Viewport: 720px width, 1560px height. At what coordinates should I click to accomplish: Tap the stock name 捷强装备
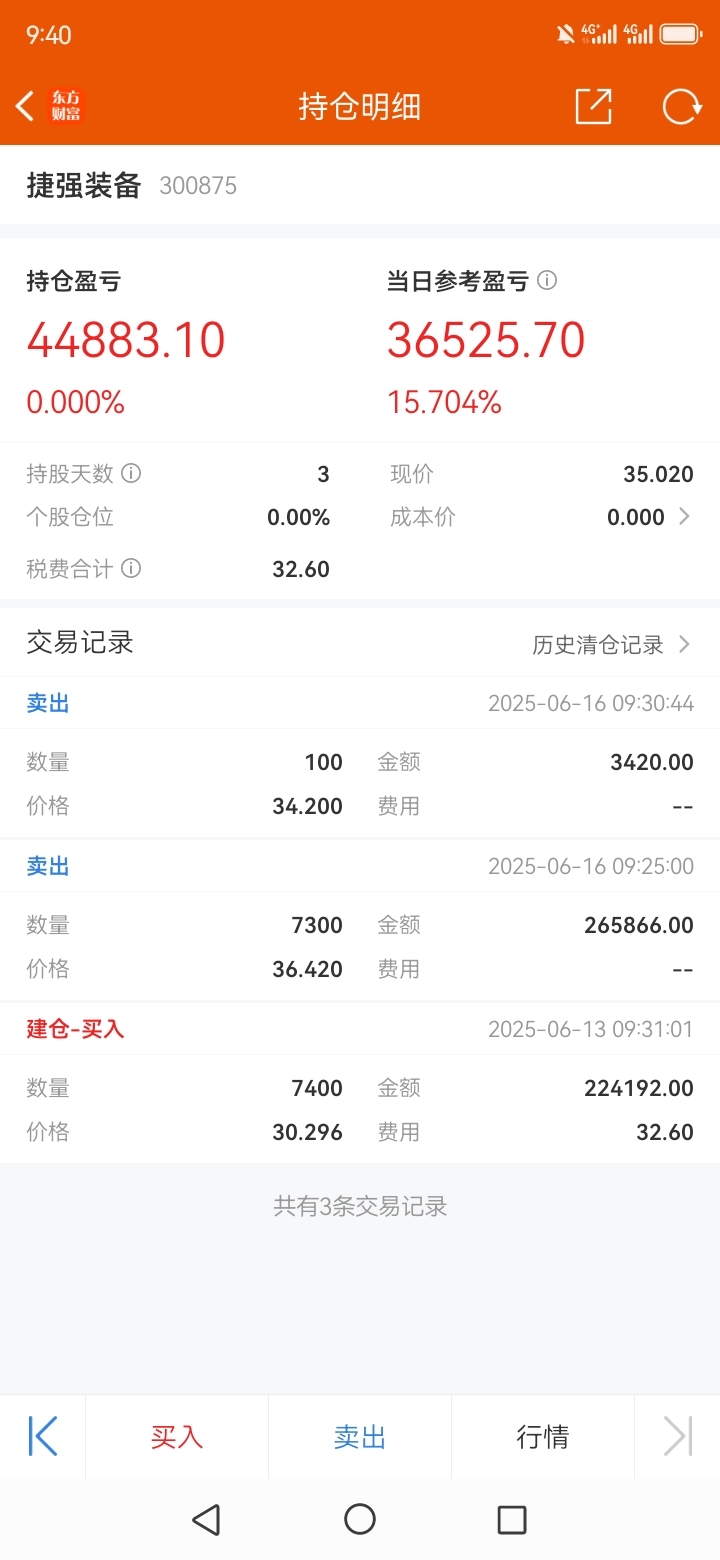(84, 185)
